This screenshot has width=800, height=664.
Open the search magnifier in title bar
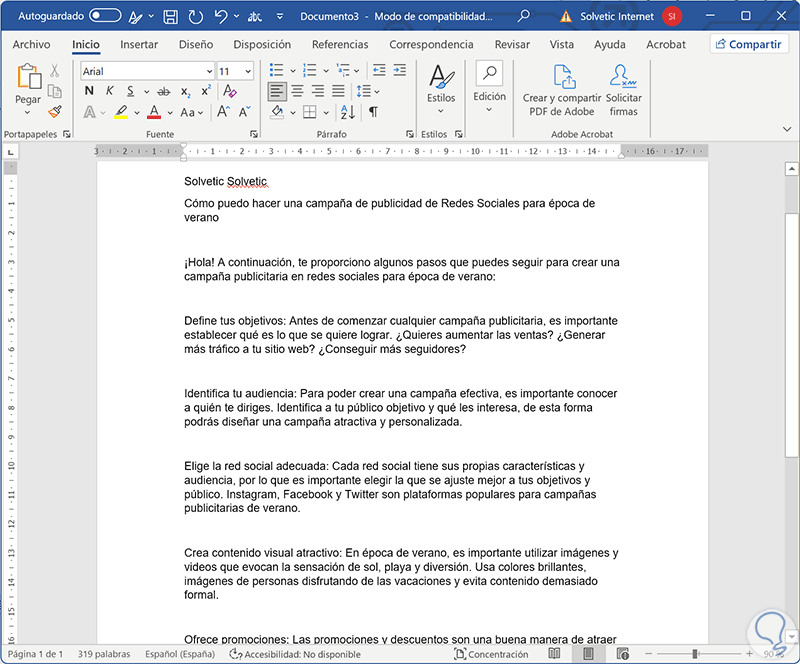tap(523, 16)
